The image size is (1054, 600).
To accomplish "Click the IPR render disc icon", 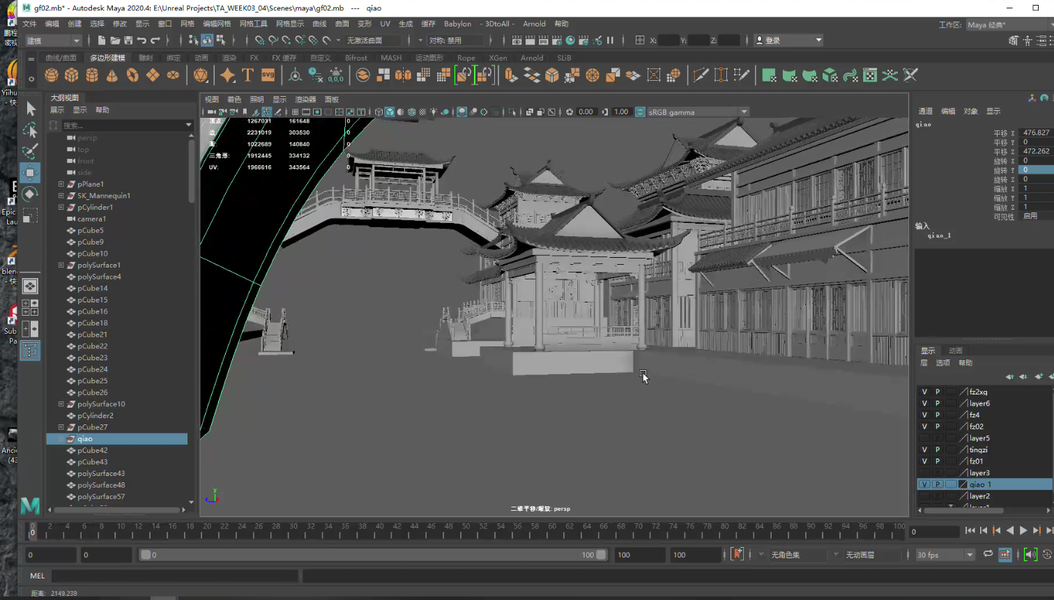I will [x=570, y=40].
